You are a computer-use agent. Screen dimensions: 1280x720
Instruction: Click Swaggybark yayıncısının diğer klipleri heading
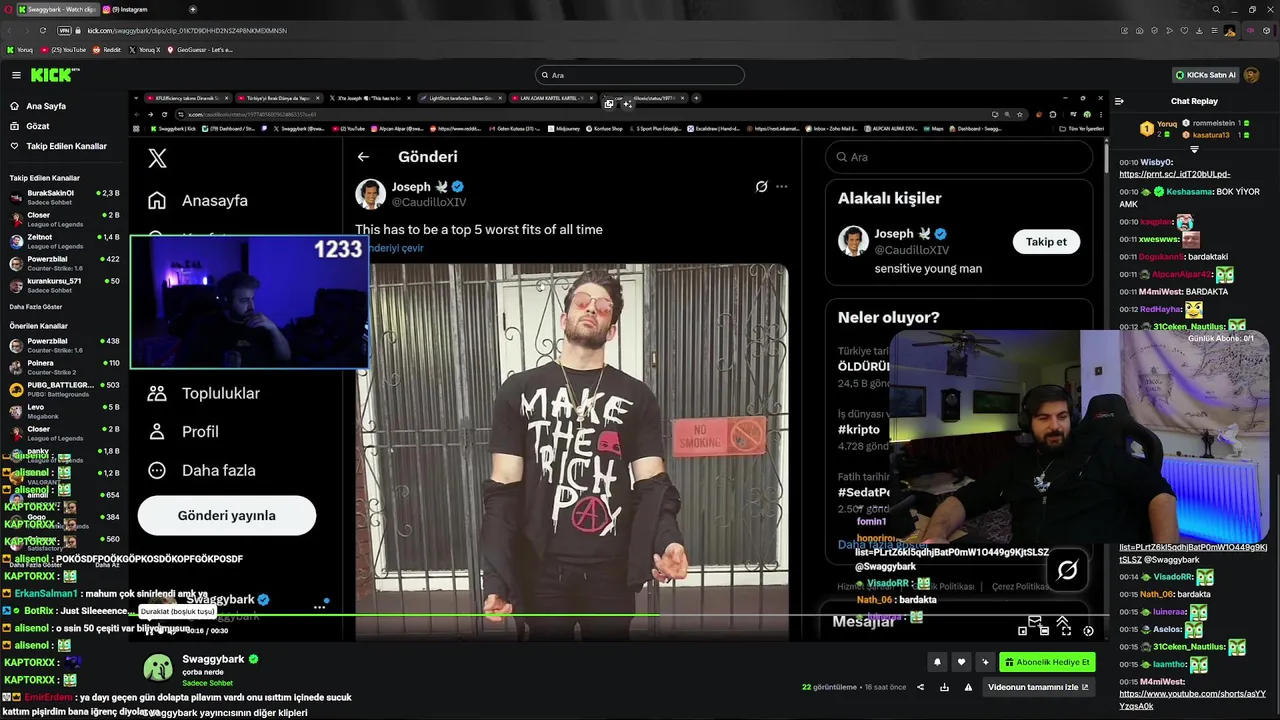(x=226, y=713)
